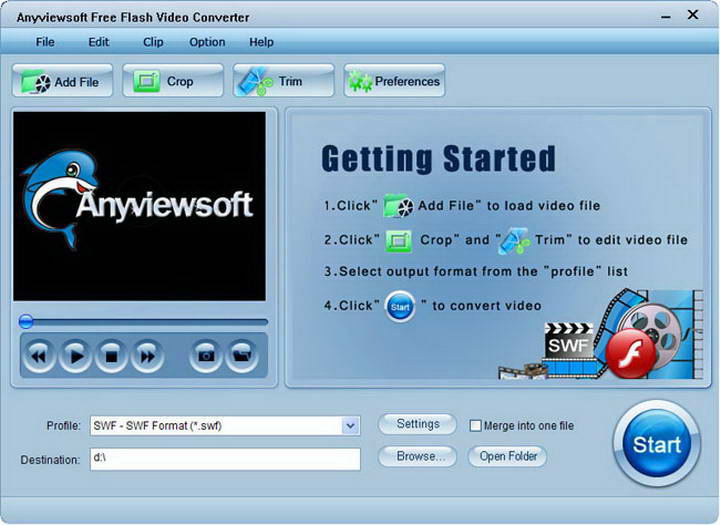Image resolution: width=720 pixels, height=525 pixels.
Task: Rewind the preview video
Action: [39, 356]
